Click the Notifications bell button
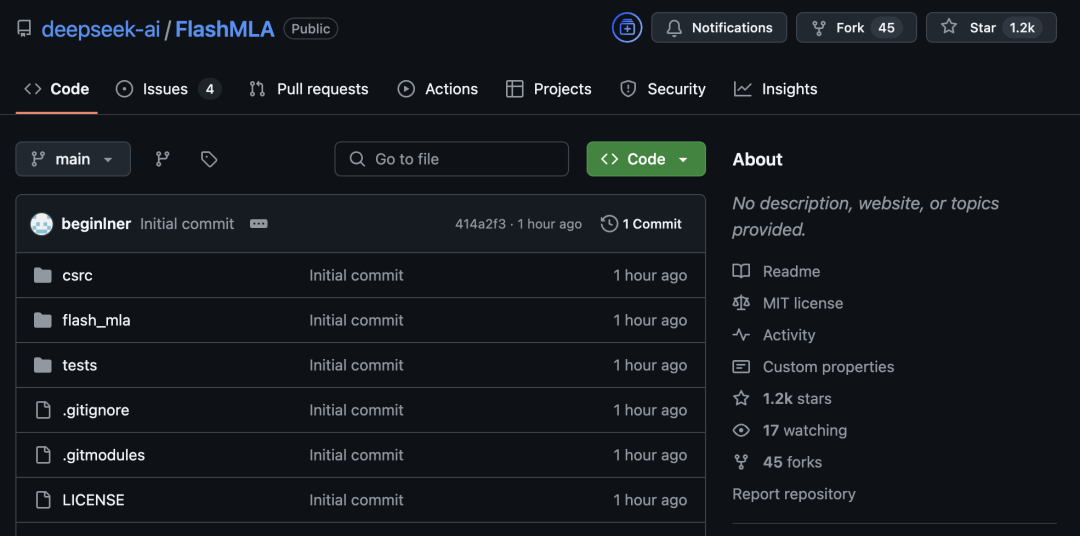This screenshot has width=1080, height=536. 719,28
